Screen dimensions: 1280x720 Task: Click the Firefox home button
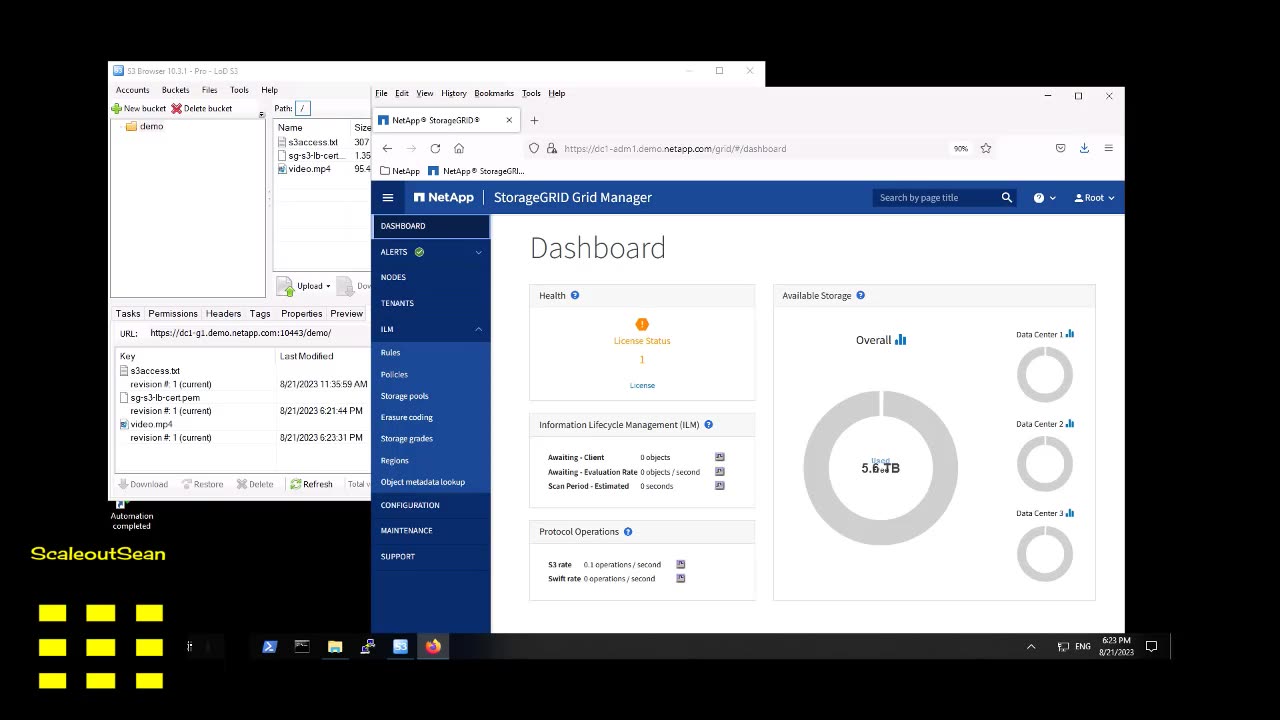pyautogui.click(x=459, y=149)
